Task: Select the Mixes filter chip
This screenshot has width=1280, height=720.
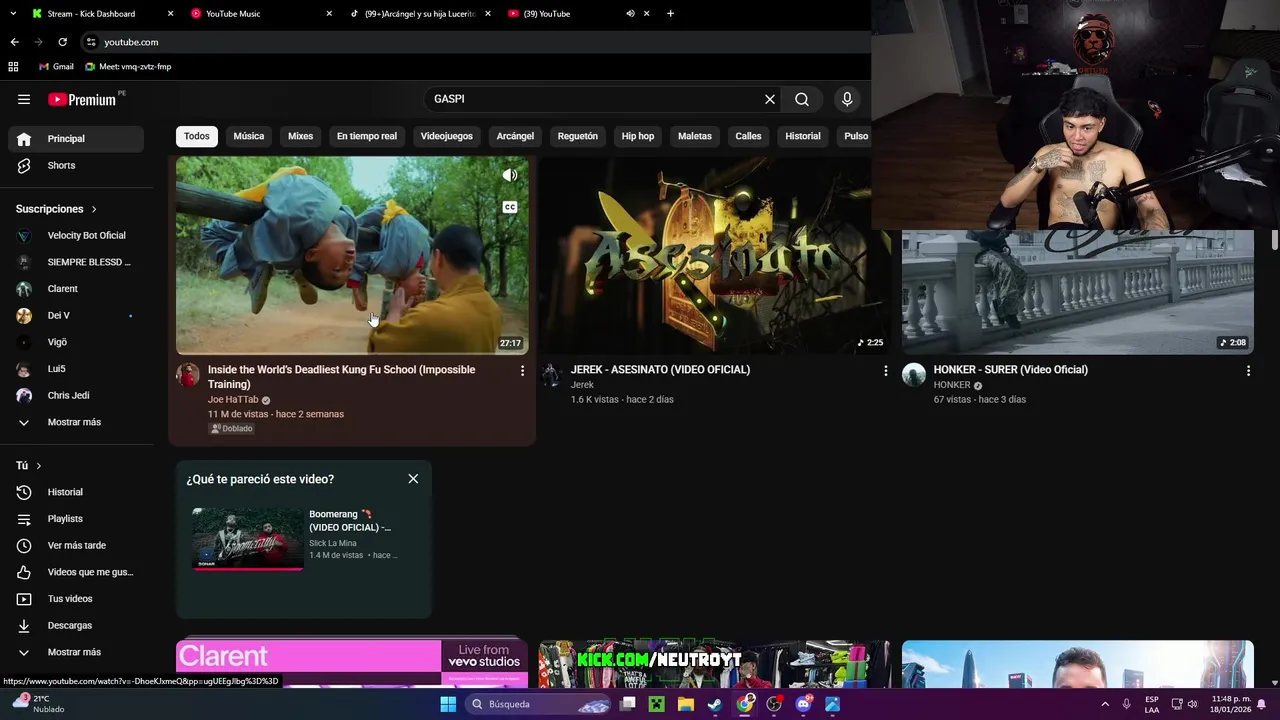Action: [301, 136]
